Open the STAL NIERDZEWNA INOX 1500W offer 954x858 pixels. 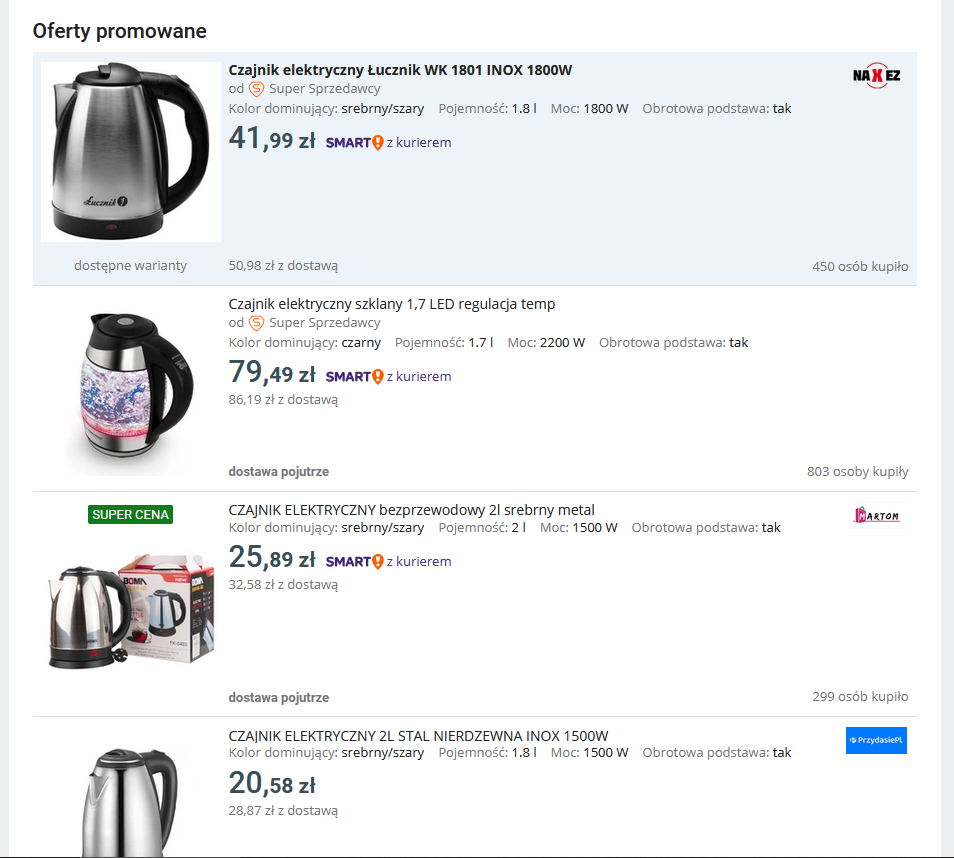[418, 736]
